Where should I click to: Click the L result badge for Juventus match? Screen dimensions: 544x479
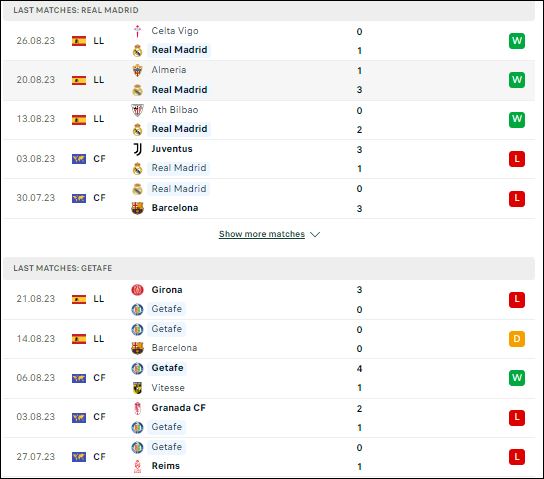pyautogui.click(x=517, y=159)
